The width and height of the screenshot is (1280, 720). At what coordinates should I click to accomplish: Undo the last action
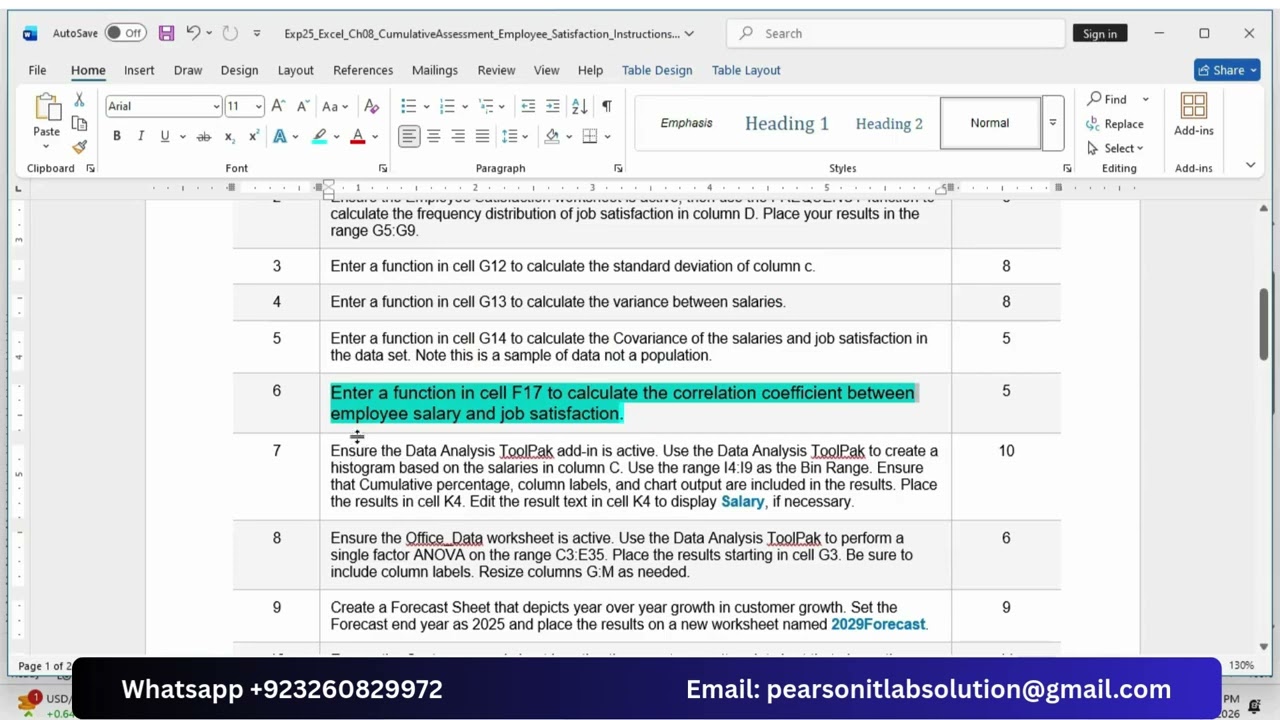(193, 33)
